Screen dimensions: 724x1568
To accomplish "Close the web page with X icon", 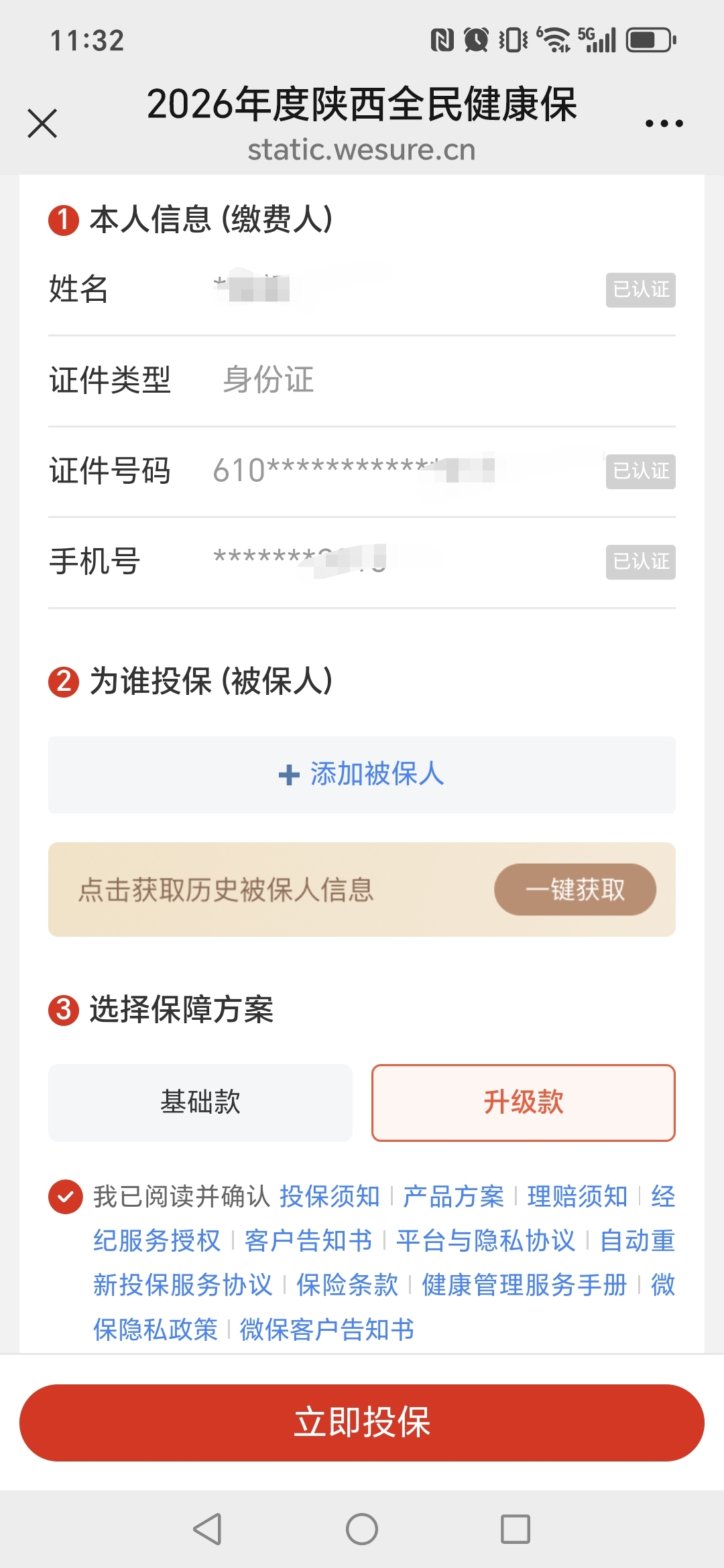I will (x=42, y=123).
